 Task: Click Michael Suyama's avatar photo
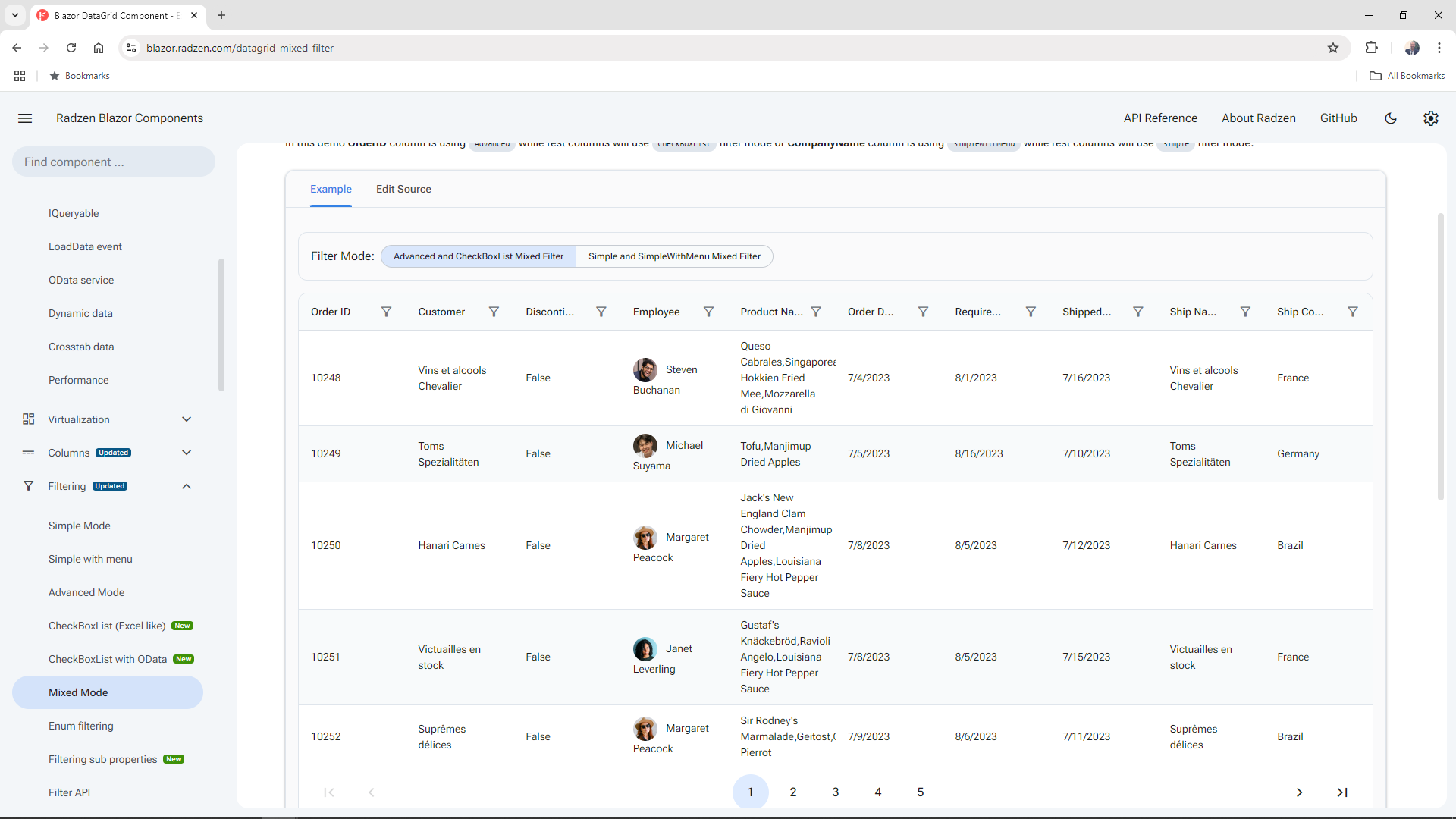click(645, 446)
